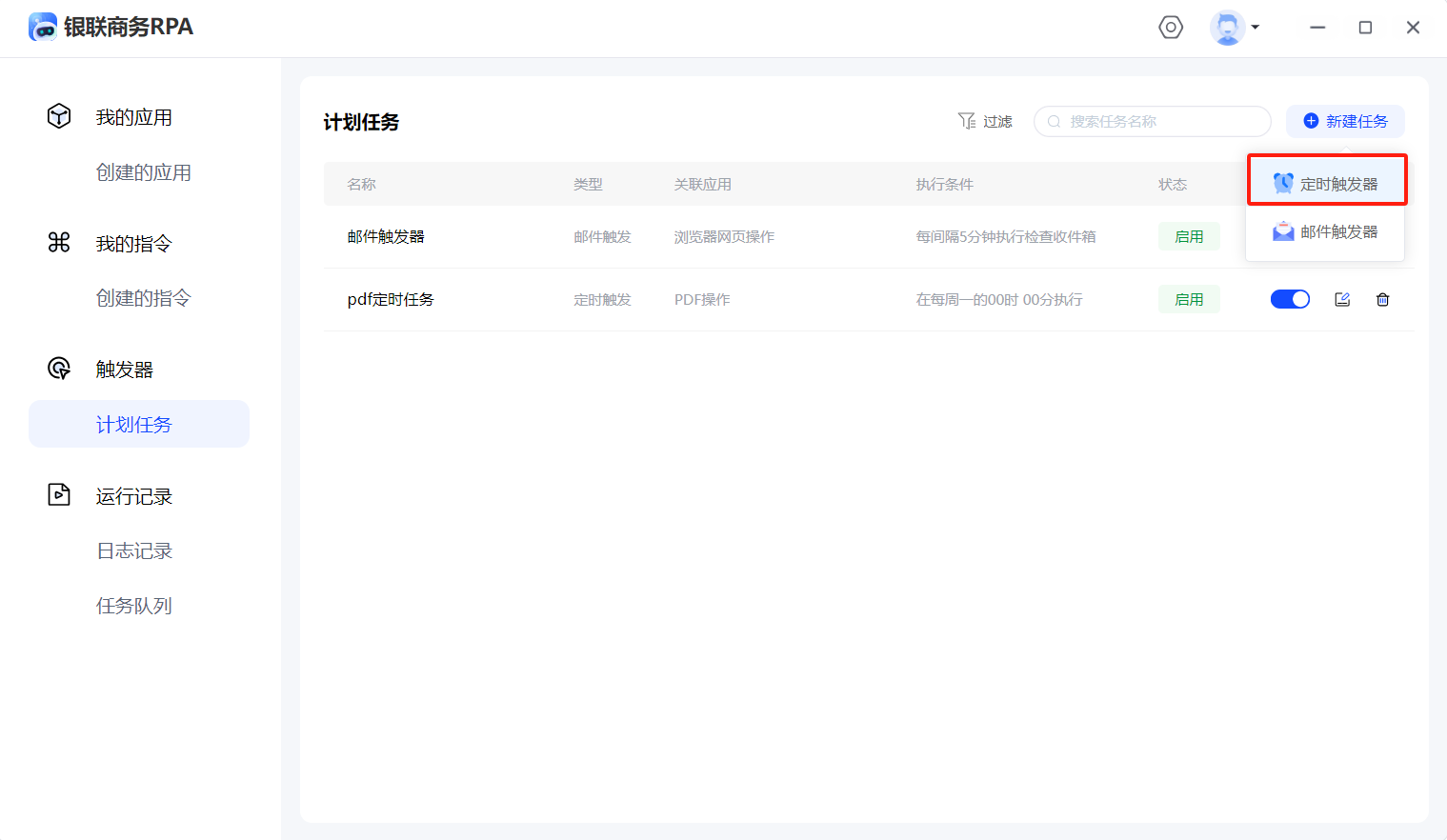The width and height of the screenshot is (1447, 840).
Task: Click the 运行记录 play-file icon
Action: (x=59, y=495)
